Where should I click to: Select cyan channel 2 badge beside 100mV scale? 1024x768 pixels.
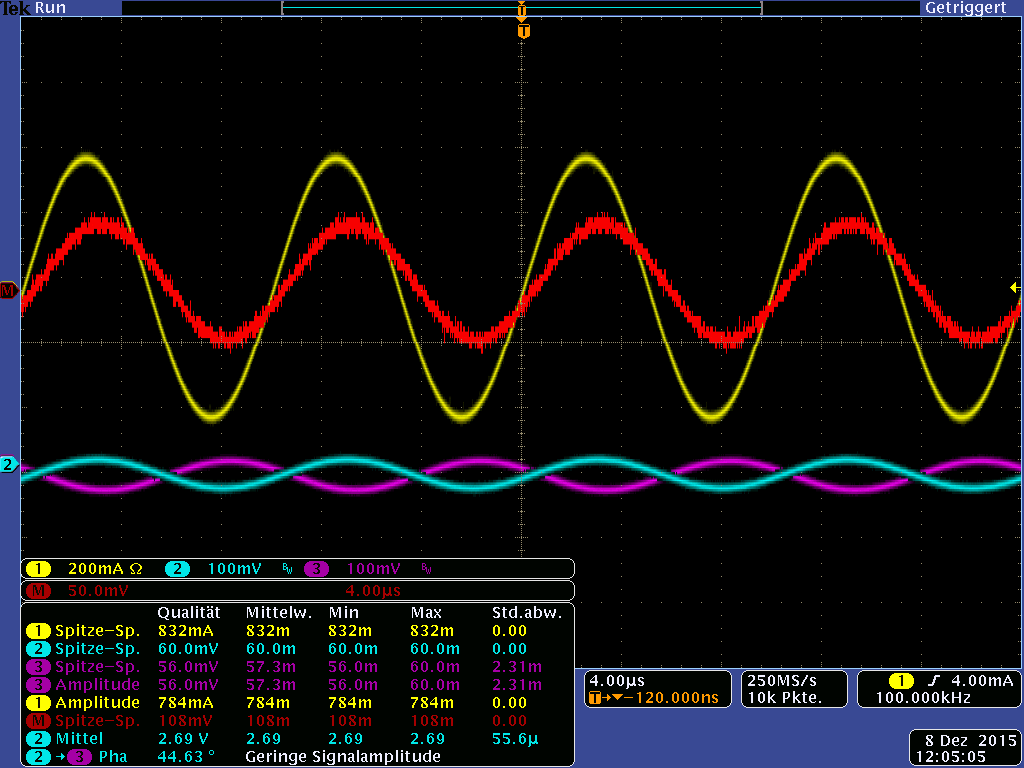[x=177, y=569]
